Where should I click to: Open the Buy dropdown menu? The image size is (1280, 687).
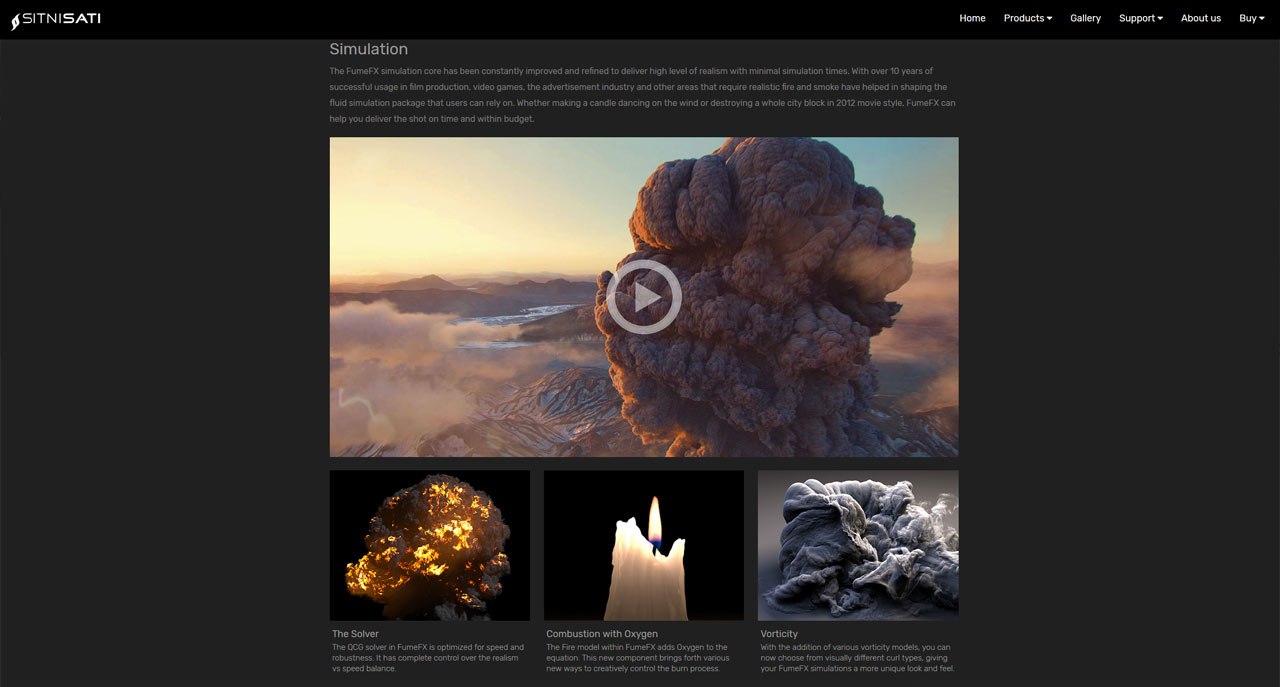click(1252, 18)
